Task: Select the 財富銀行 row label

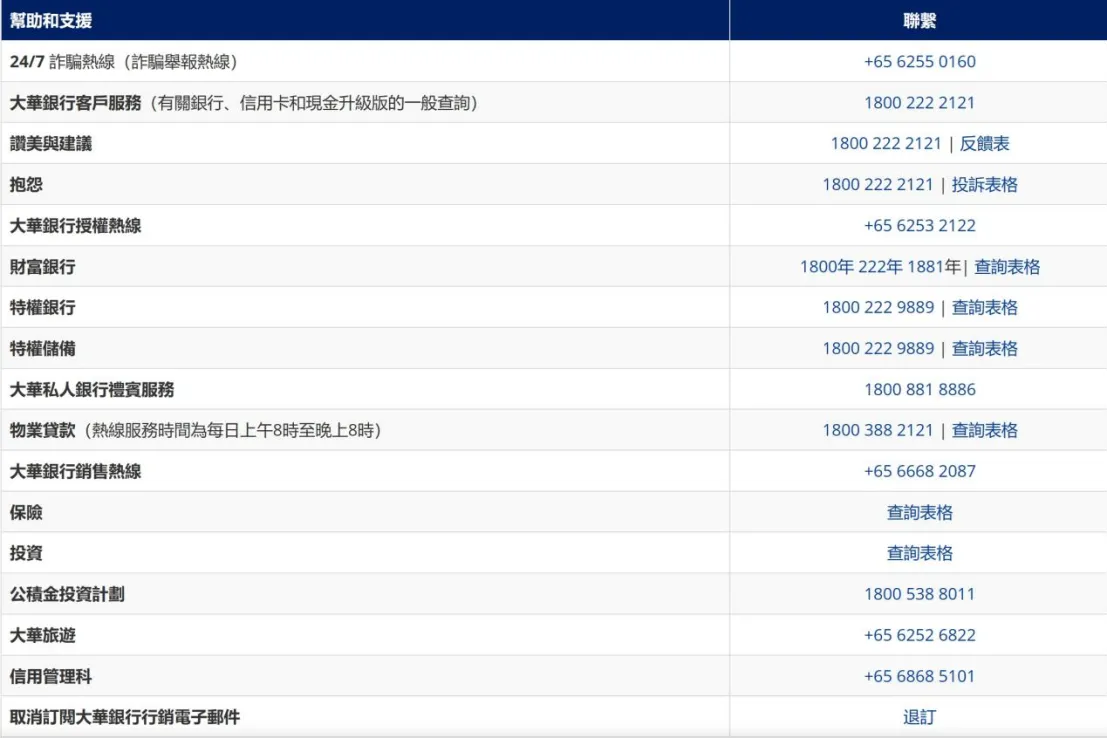Action: click(42, 266)
